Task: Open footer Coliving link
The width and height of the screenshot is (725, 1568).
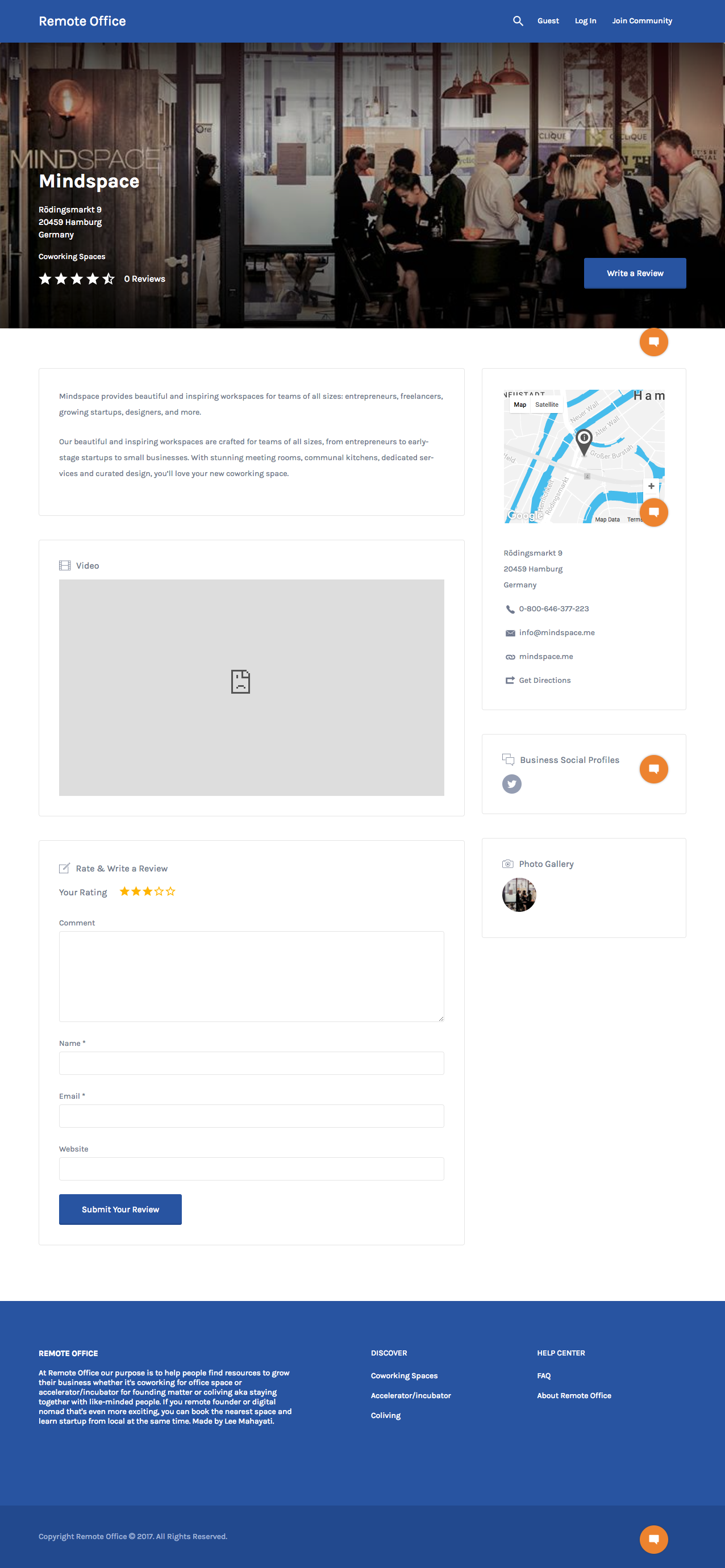Action: coord(386,1416)
